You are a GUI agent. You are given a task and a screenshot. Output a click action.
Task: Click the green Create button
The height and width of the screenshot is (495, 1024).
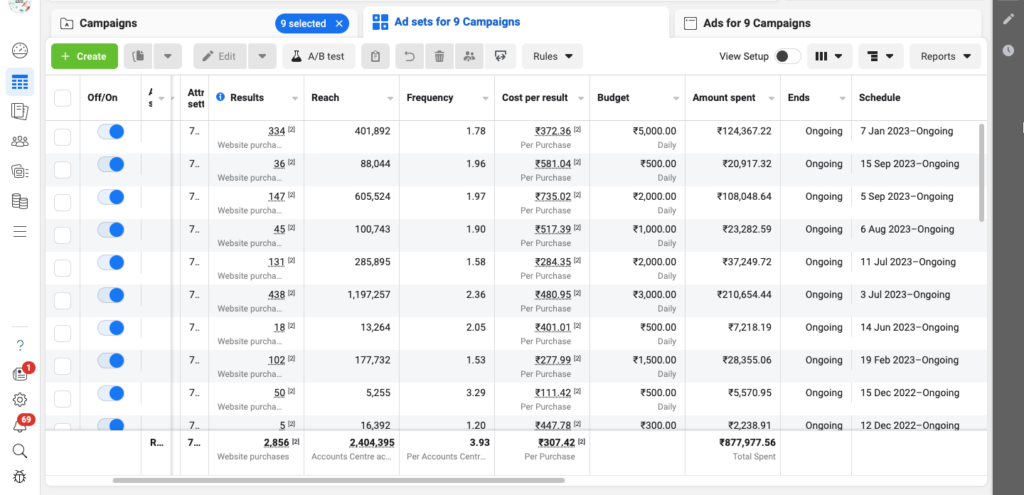point(84,57)
